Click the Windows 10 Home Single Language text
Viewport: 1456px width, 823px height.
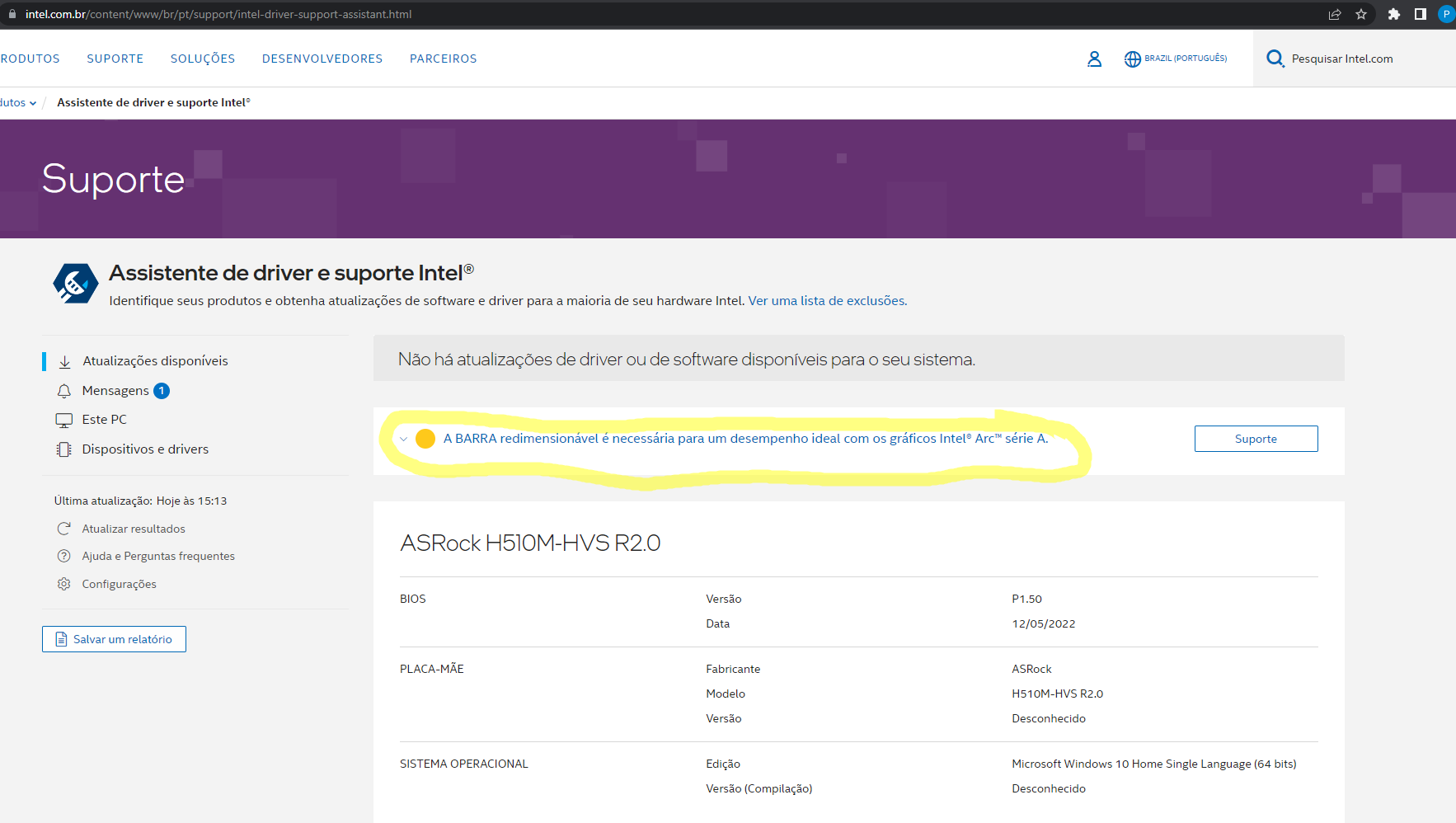point(1154,764)
